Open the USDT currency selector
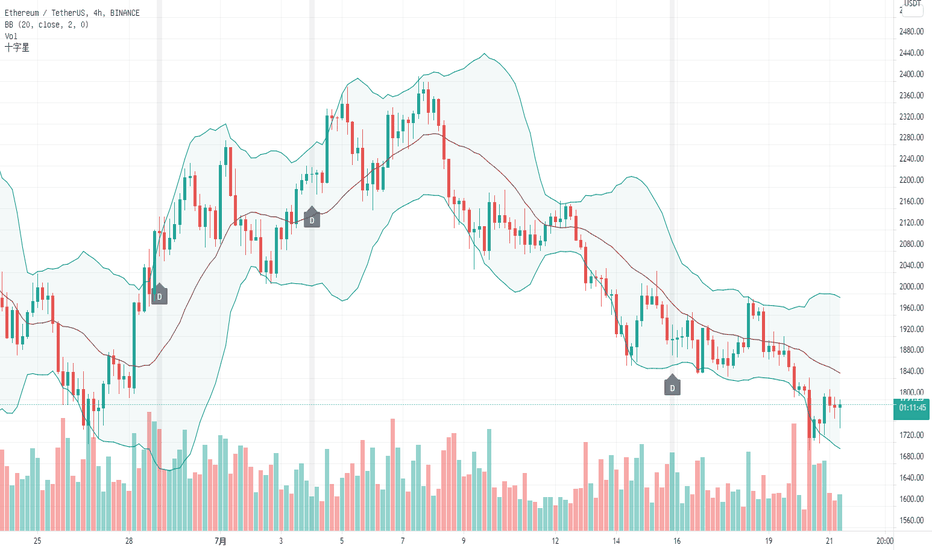This screenshot has height=550, width=932. click(x=911, y=5)
